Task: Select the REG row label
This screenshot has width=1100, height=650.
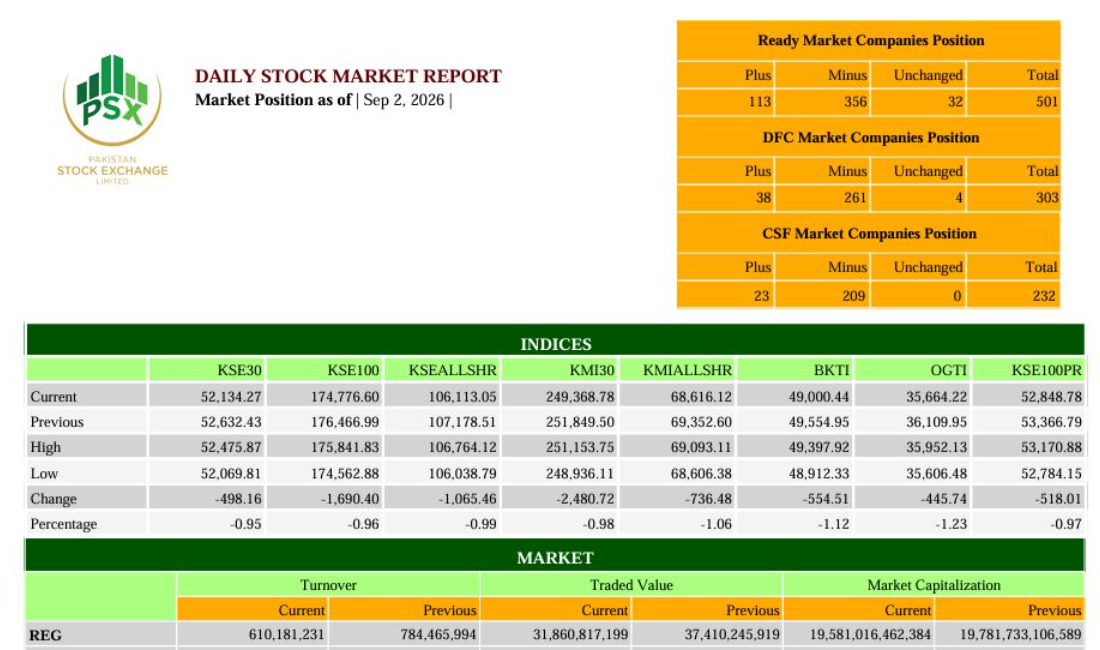Action: pyautogui.click(x=45, y=635)
